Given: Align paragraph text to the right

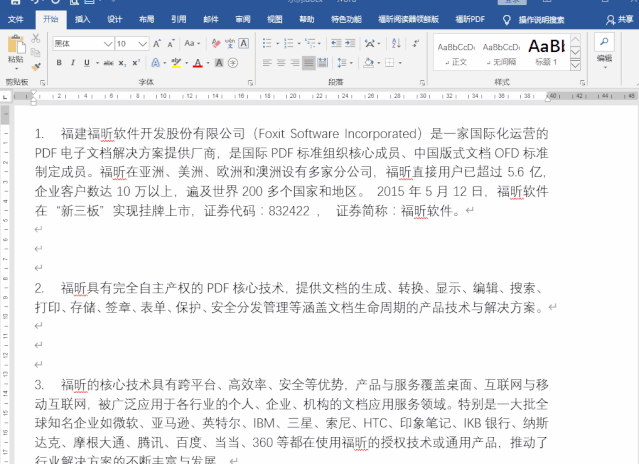Looking at the screenshot, I should pos(295,63).
